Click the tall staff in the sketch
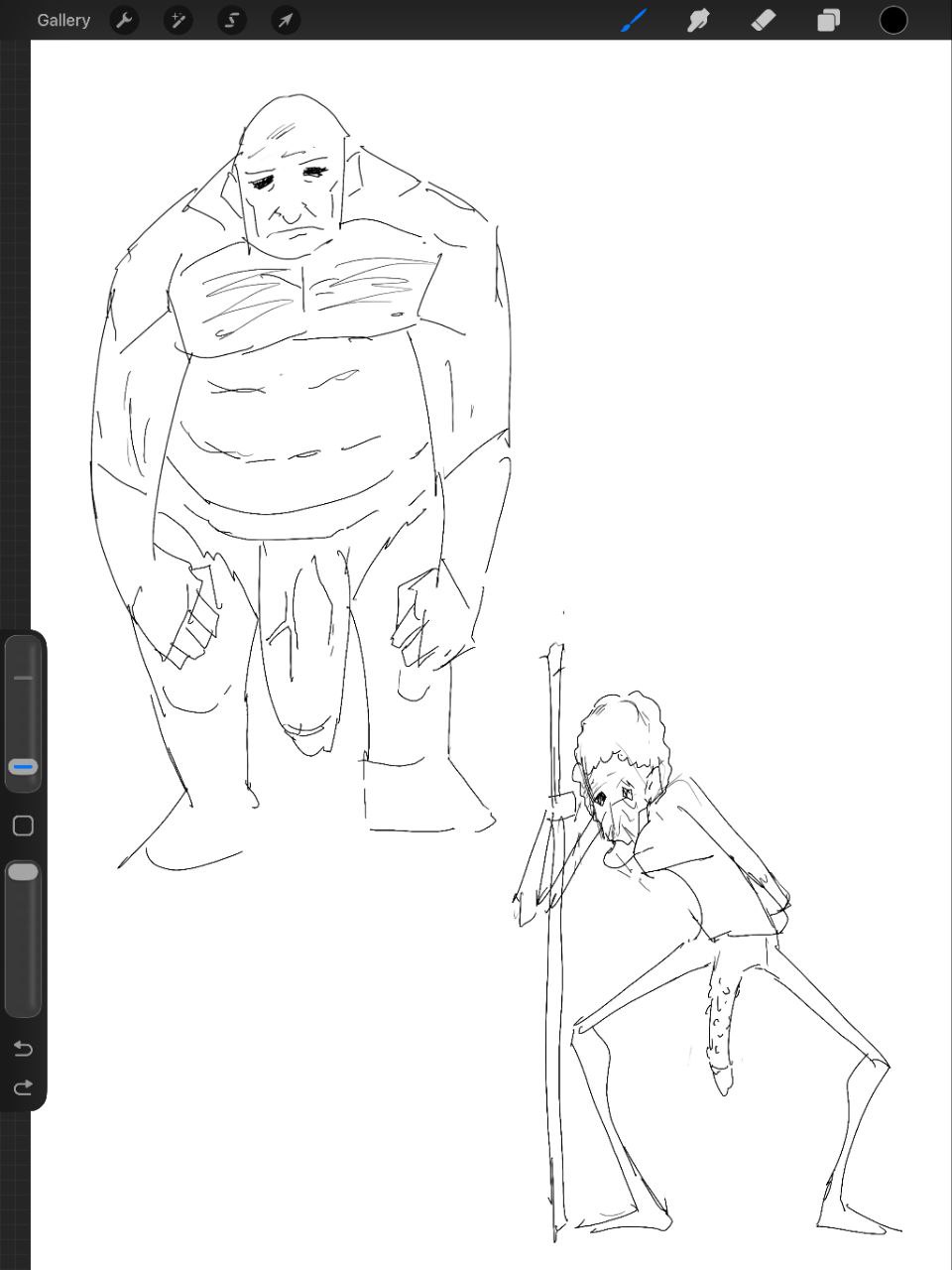Viewport: 952px width, 1270px height. tap(554, 992)
